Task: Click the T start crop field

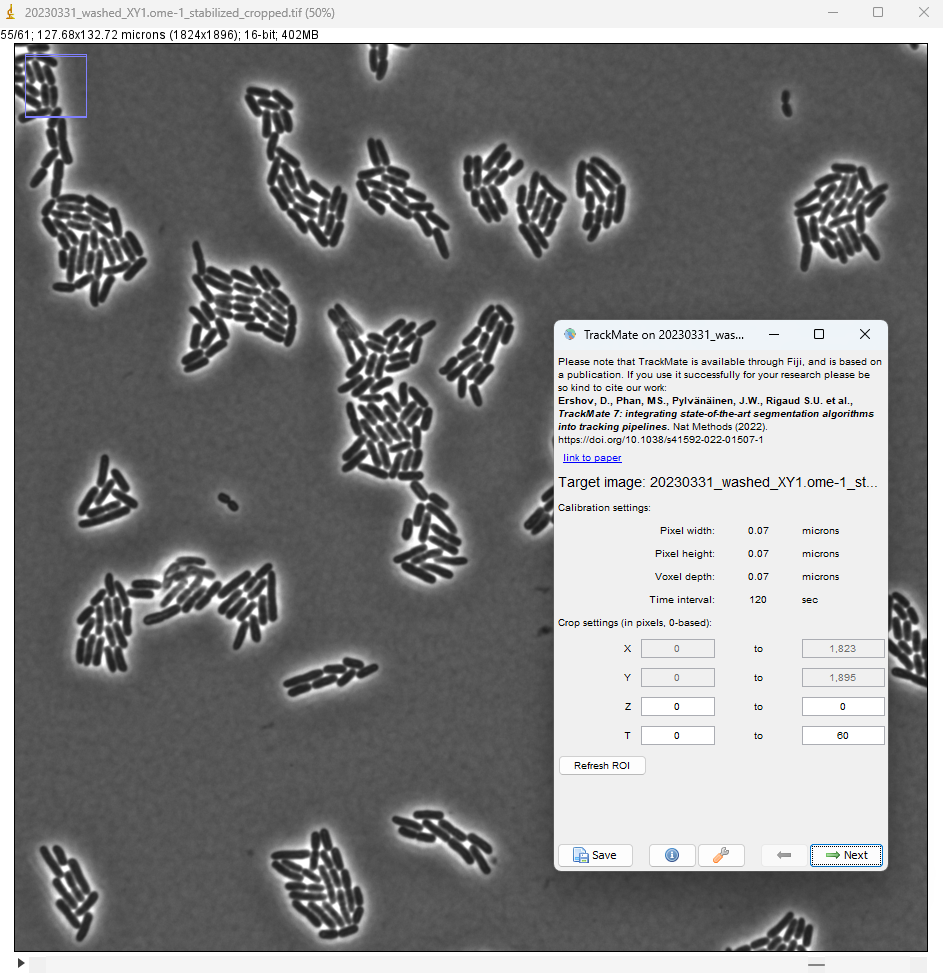Action: [x=677, y=735]
